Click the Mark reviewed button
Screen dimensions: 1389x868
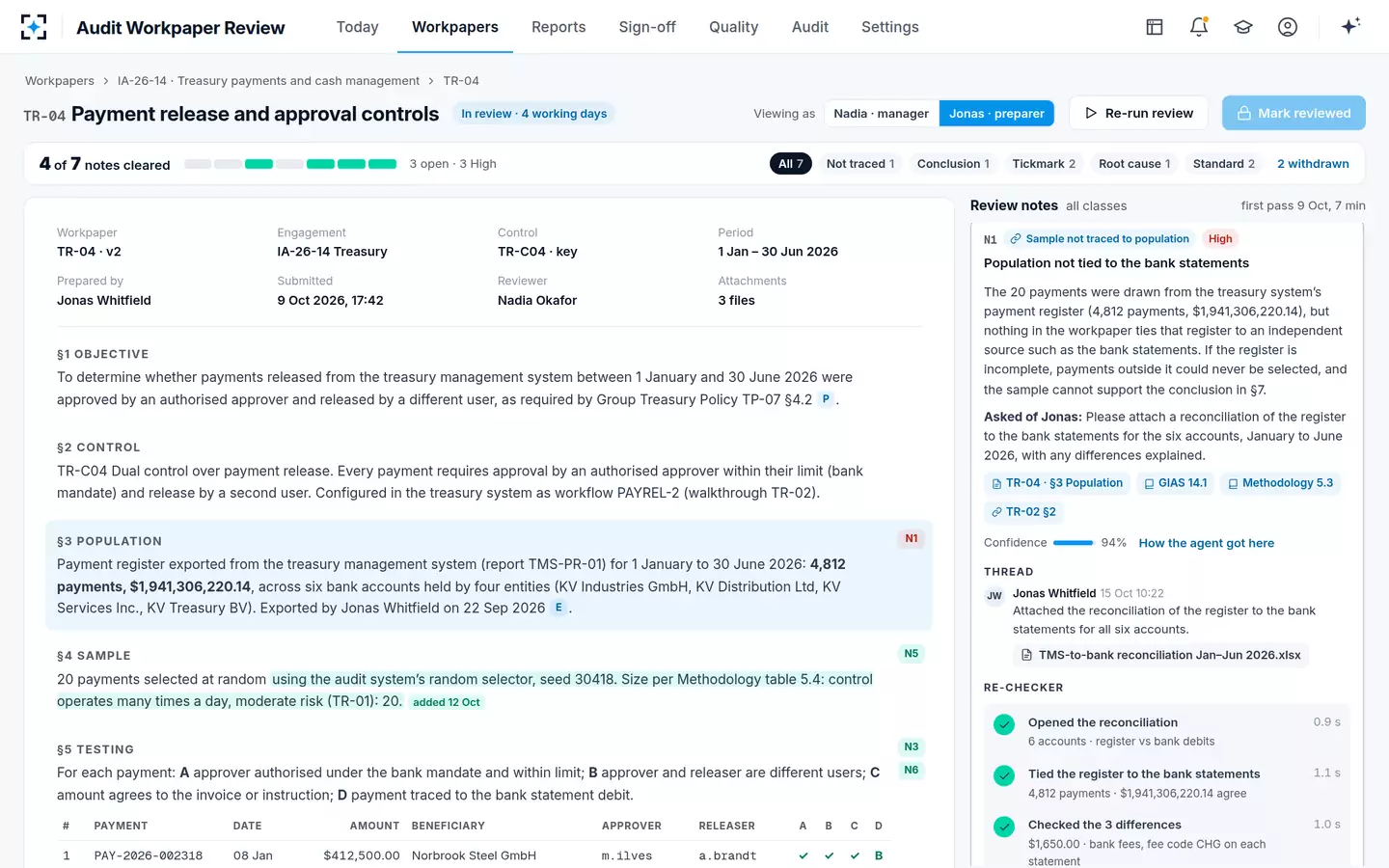(x=1294, y=113)
